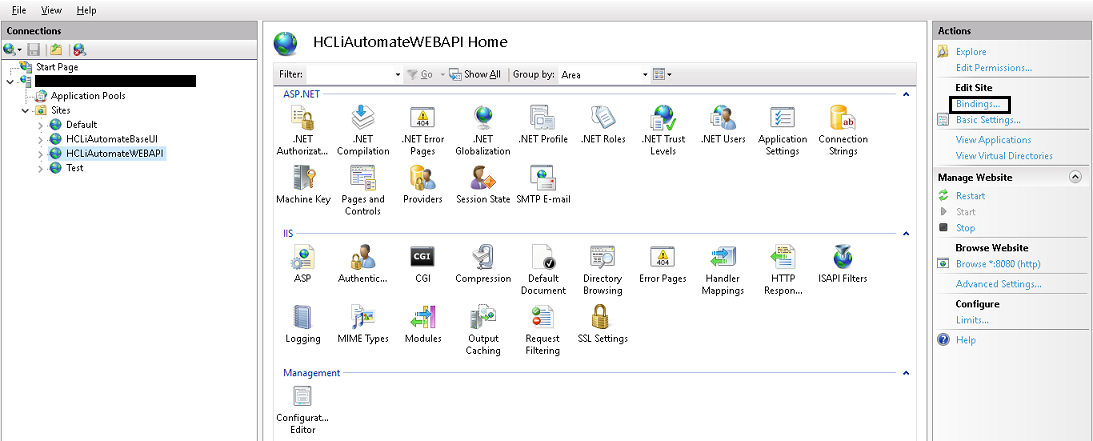Viewport: 1093px width, 441px height.
Task: Collapse the Sites tree node
Action: pos(25,110)
